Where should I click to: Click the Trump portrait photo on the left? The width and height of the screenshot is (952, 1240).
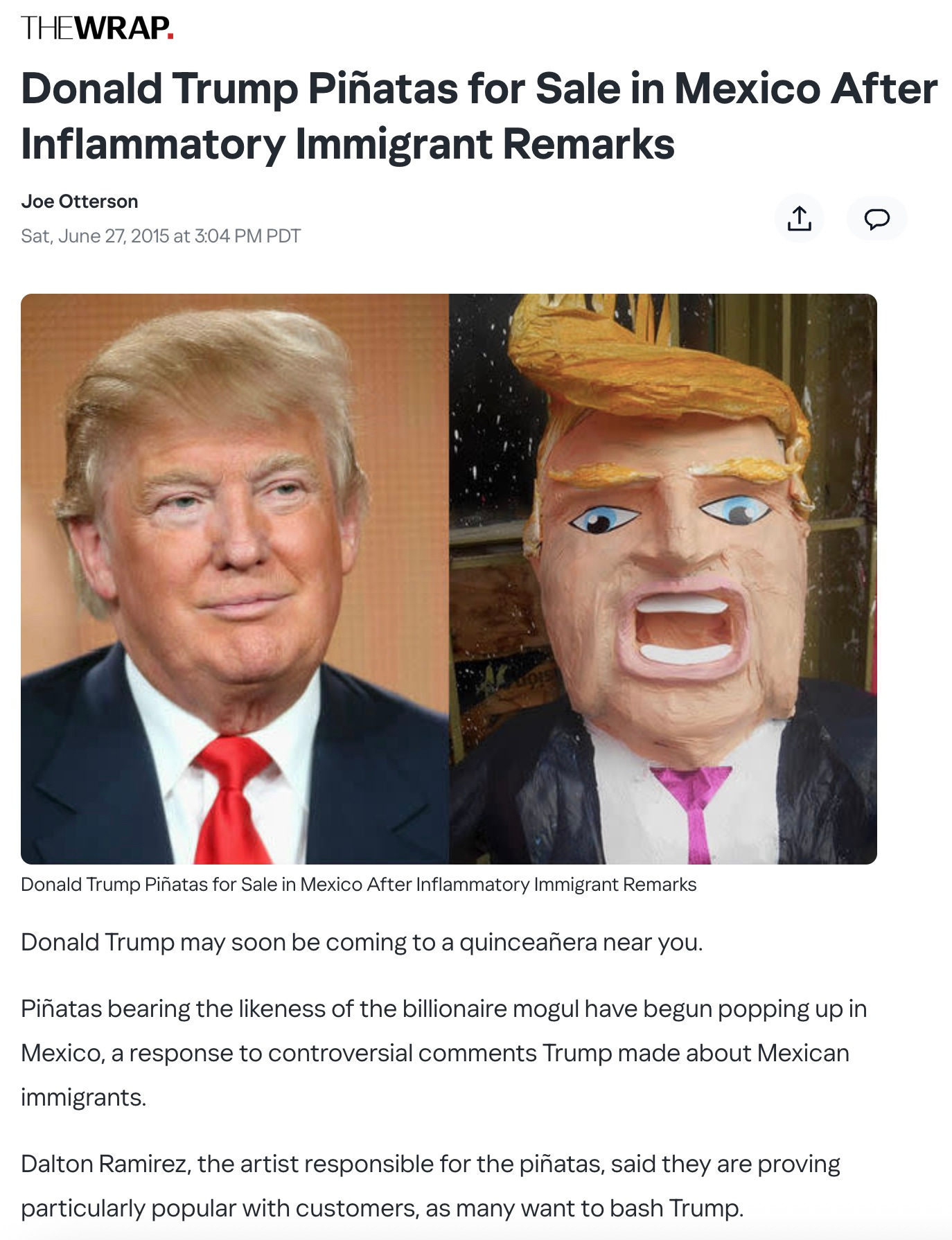235,578
